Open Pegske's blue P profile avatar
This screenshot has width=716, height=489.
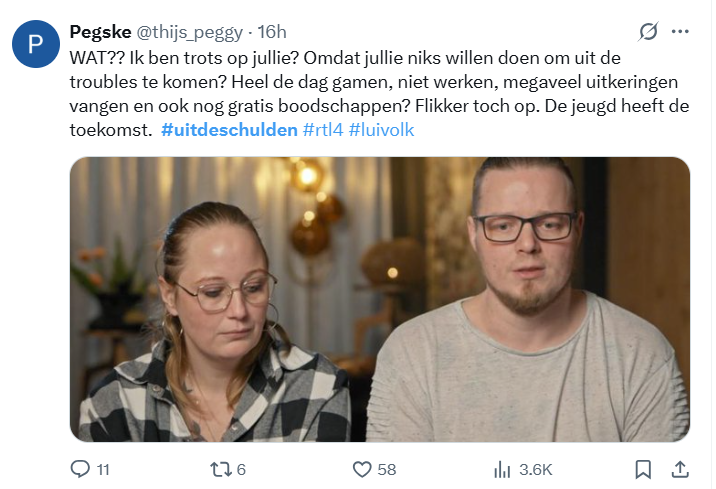36,44
